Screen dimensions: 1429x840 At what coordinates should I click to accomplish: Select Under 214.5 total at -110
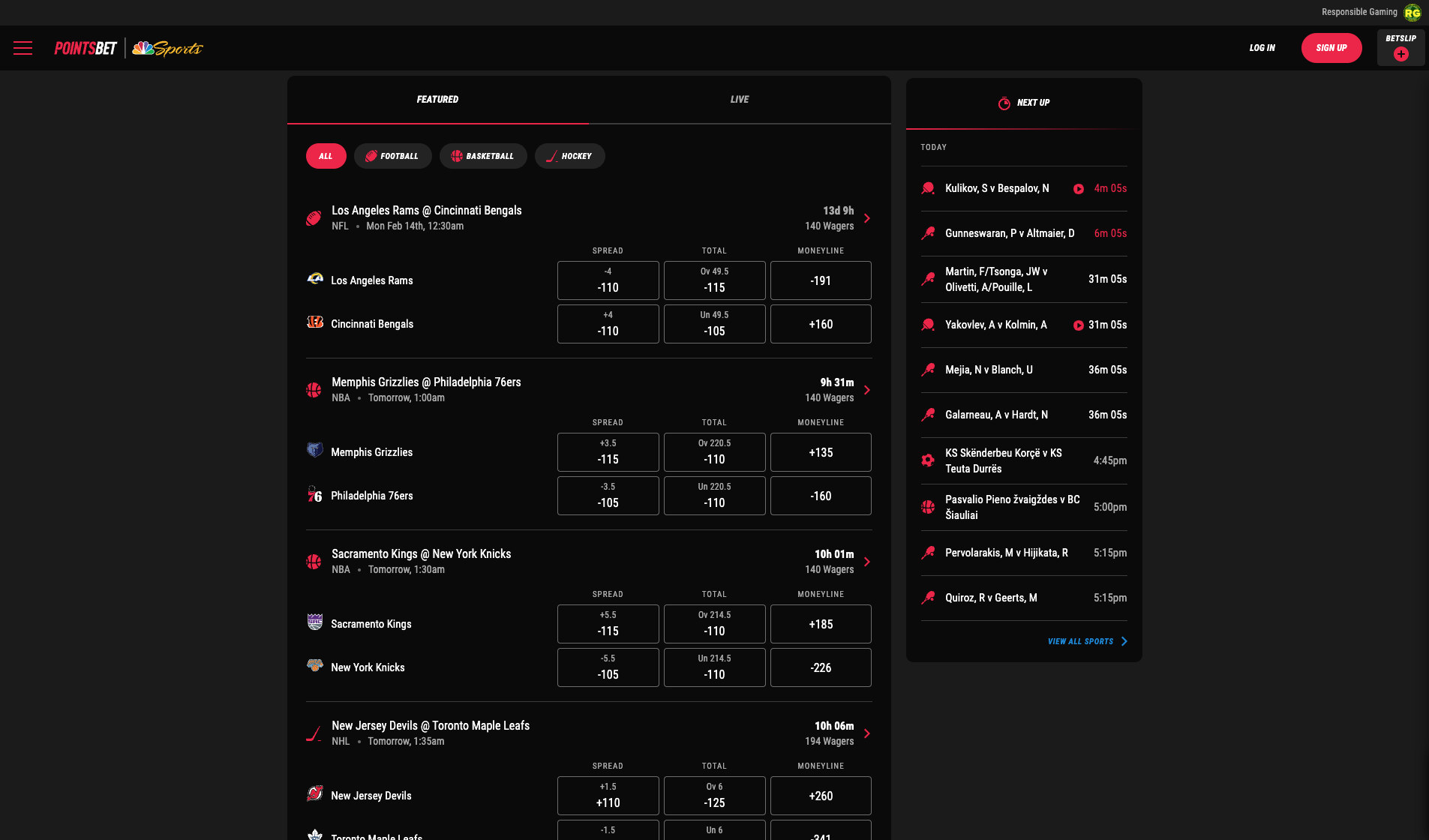(714, 667)
